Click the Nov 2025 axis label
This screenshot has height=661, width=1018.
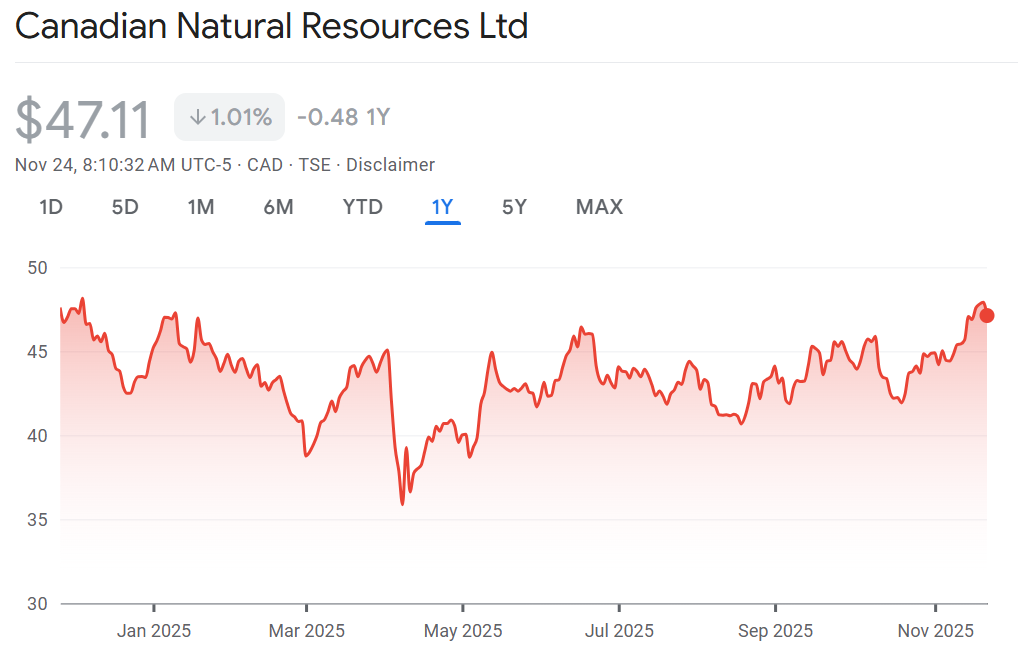(x=935, y=631)
